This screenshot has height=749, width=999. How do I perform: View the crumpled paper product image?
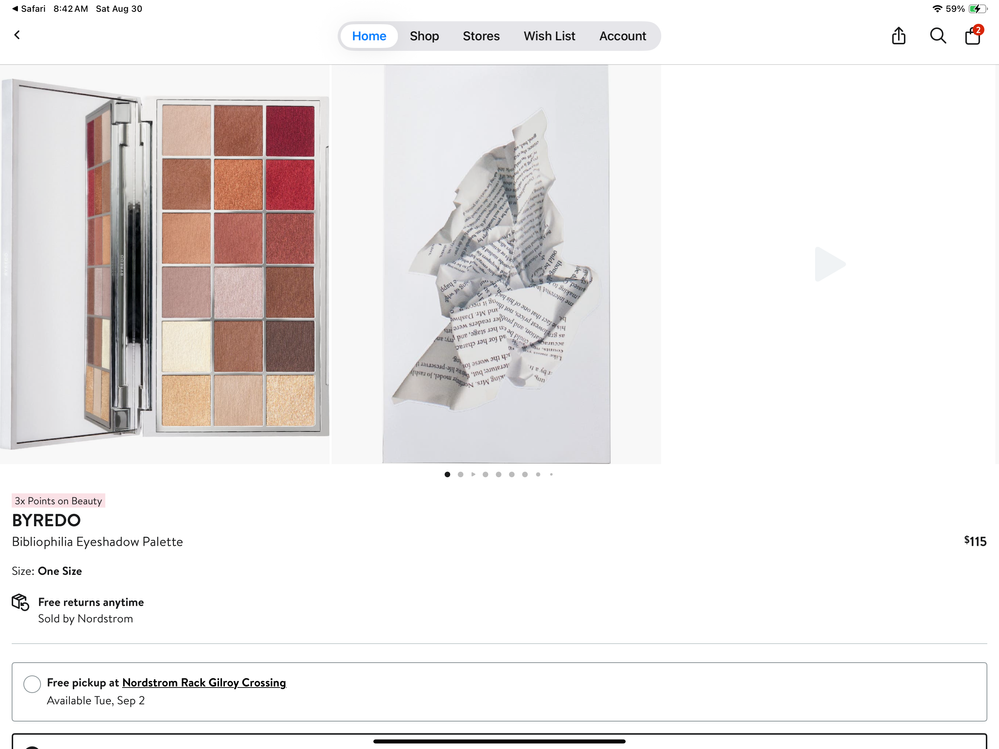tap(496, 265)
